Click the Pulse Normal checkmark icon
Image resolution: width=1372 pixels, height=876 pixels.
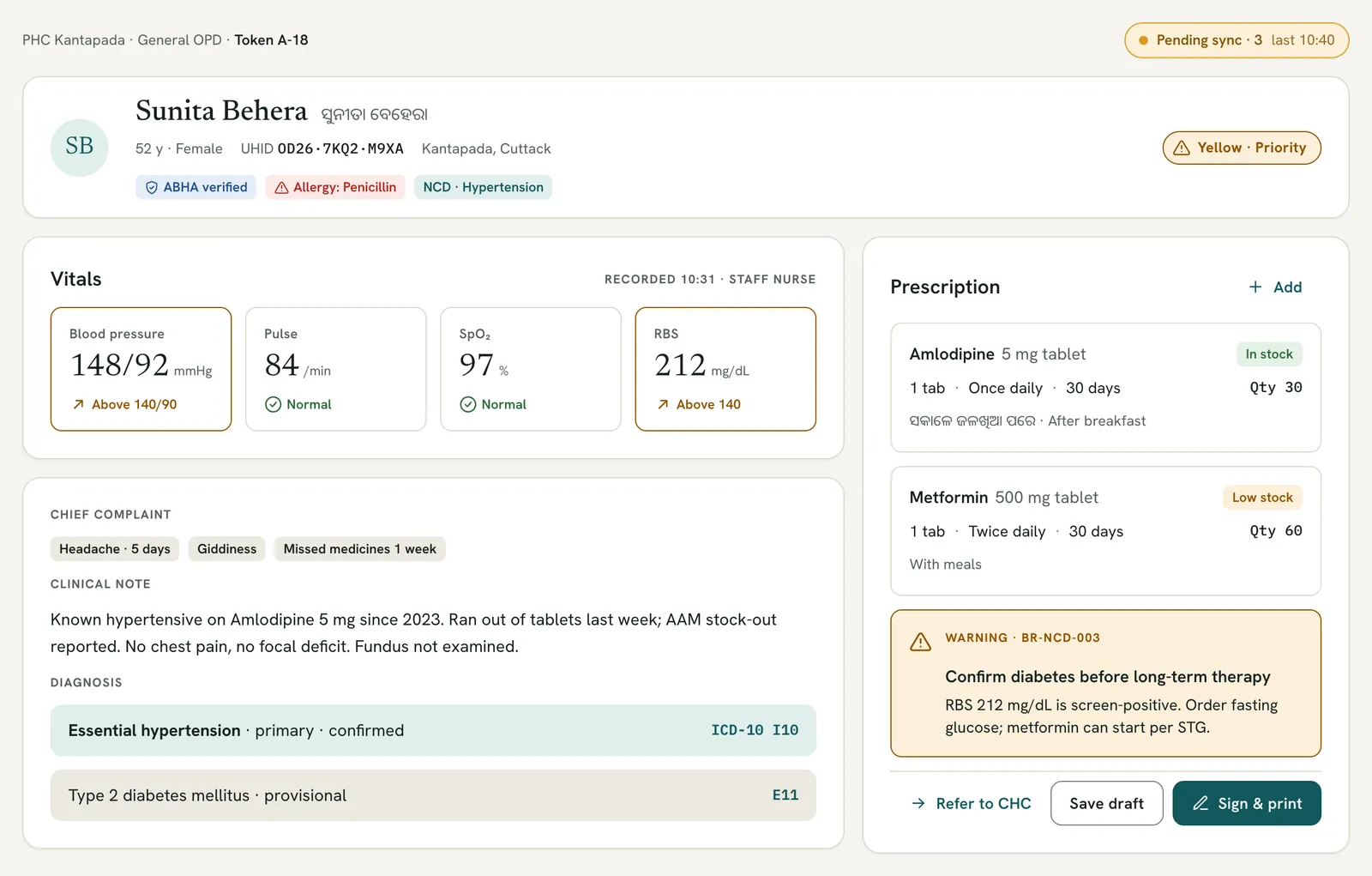pyautogui.click(x=273, y=404)
